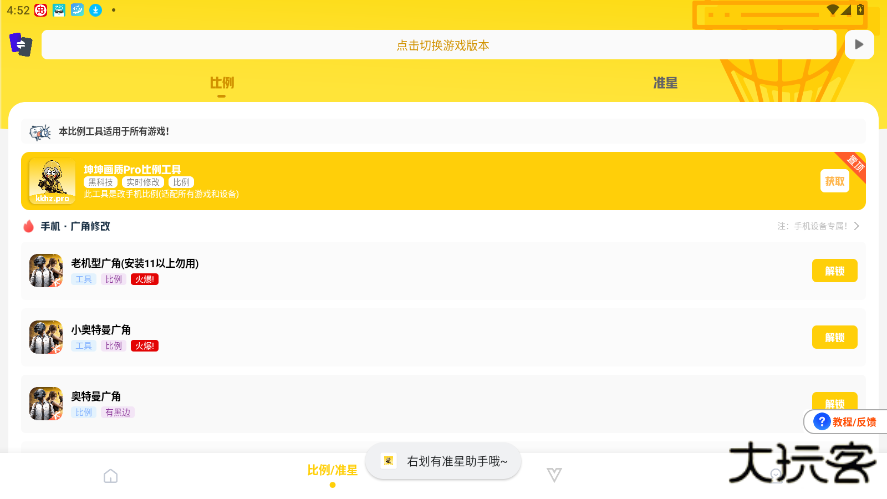This screenshot has height=499, width=887.
Task: Open the 老机型广角 game icon
Action: pyautogui.click(x=46, y=270)
